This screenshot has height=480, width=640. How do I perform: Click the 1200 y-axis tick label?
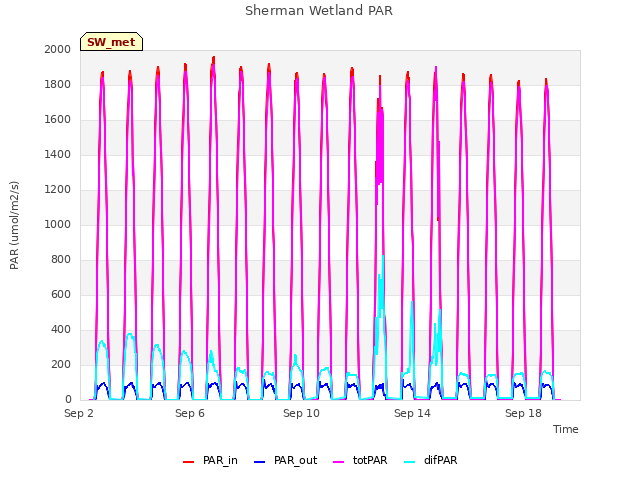(58, 189)
